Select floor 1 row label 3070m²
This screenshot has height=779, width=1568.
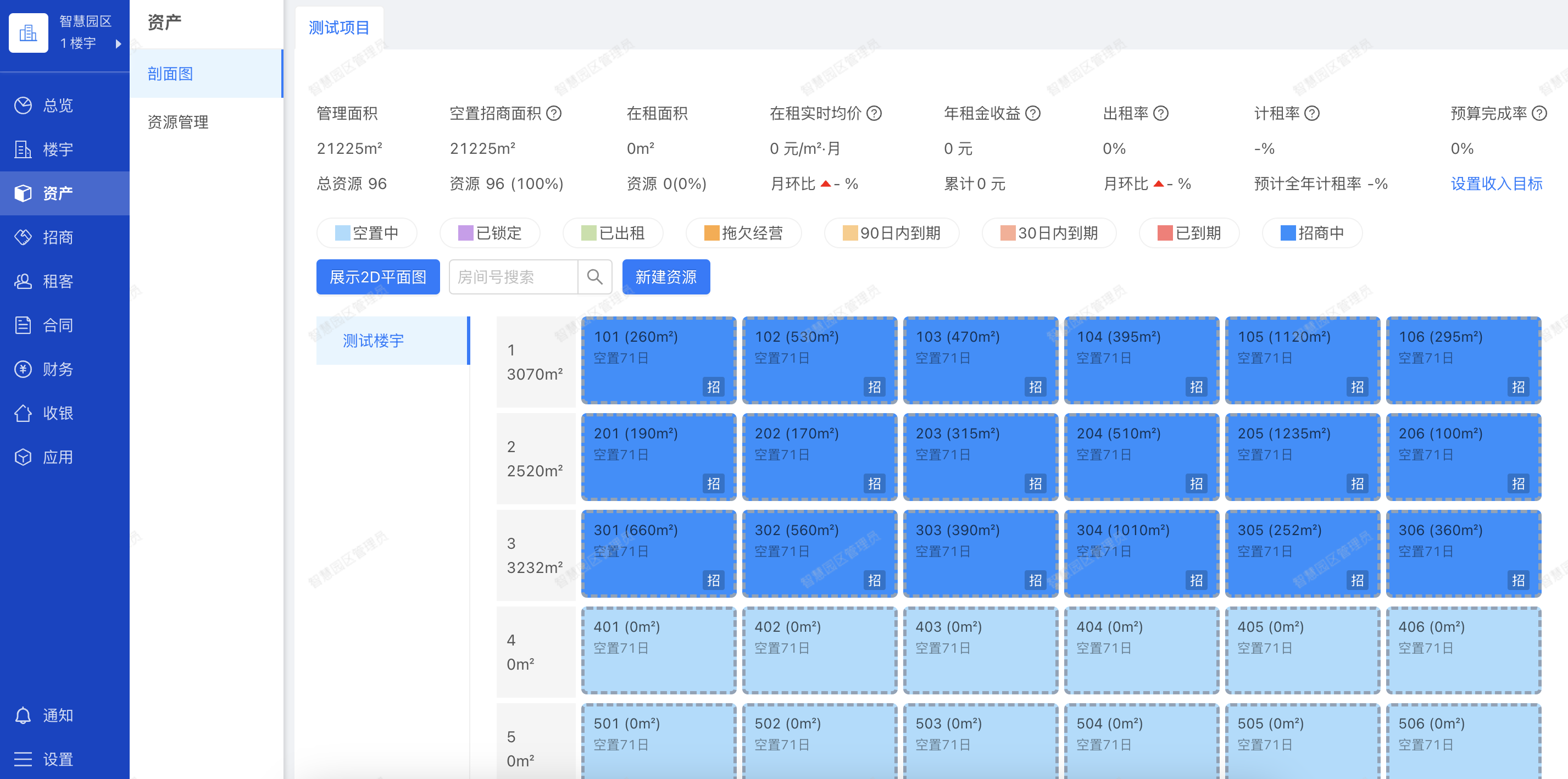click(x=536, y=362)
